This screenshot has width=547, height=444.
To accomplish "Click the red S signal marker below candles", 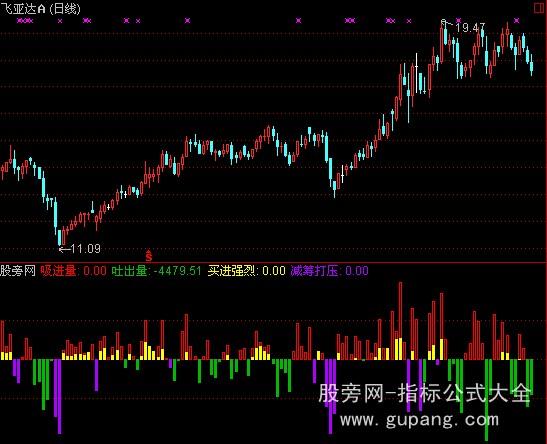I will click(x=149, y=256).
